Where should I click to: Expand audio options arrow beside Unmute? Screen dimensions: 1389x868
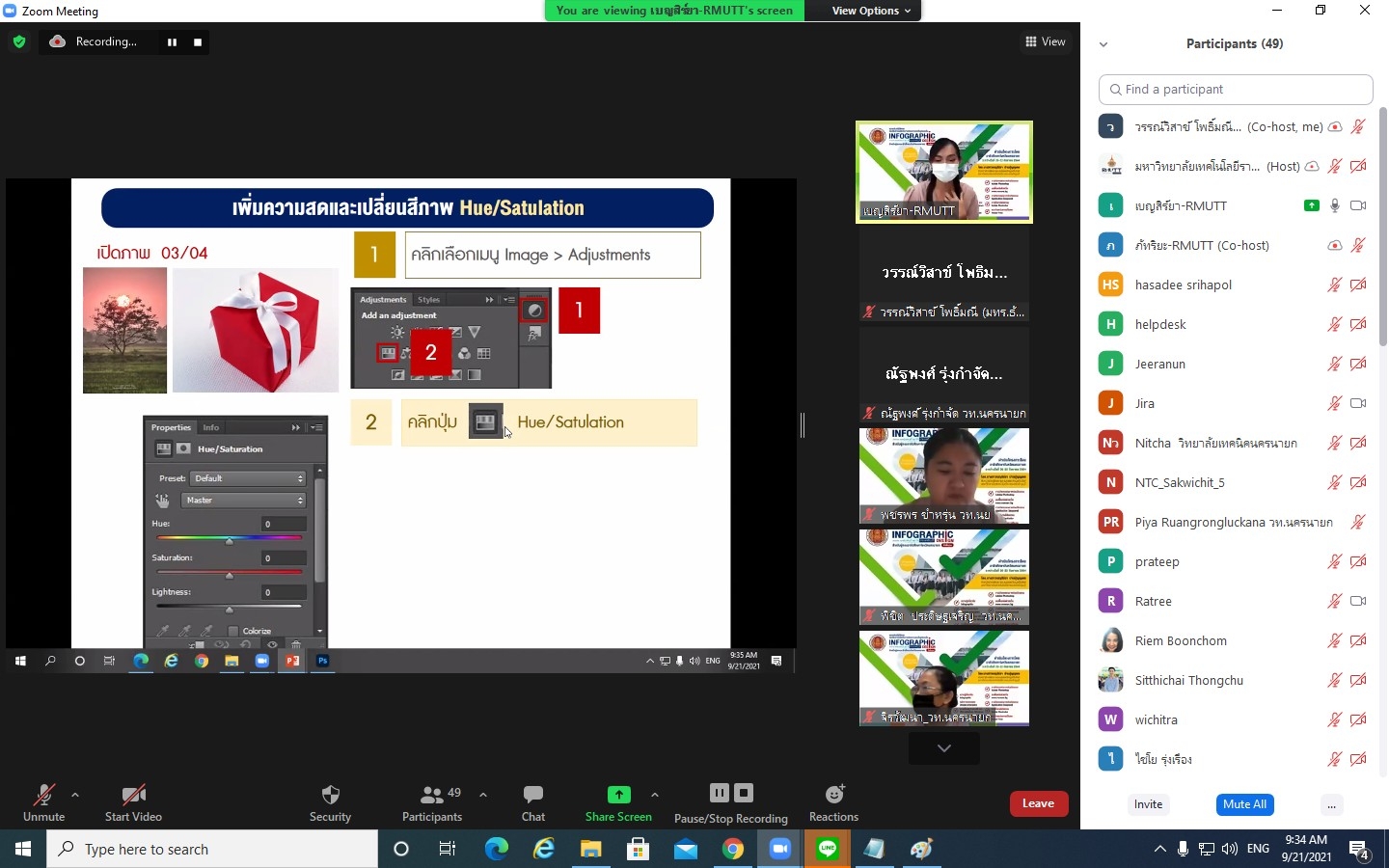click(75, 795)
